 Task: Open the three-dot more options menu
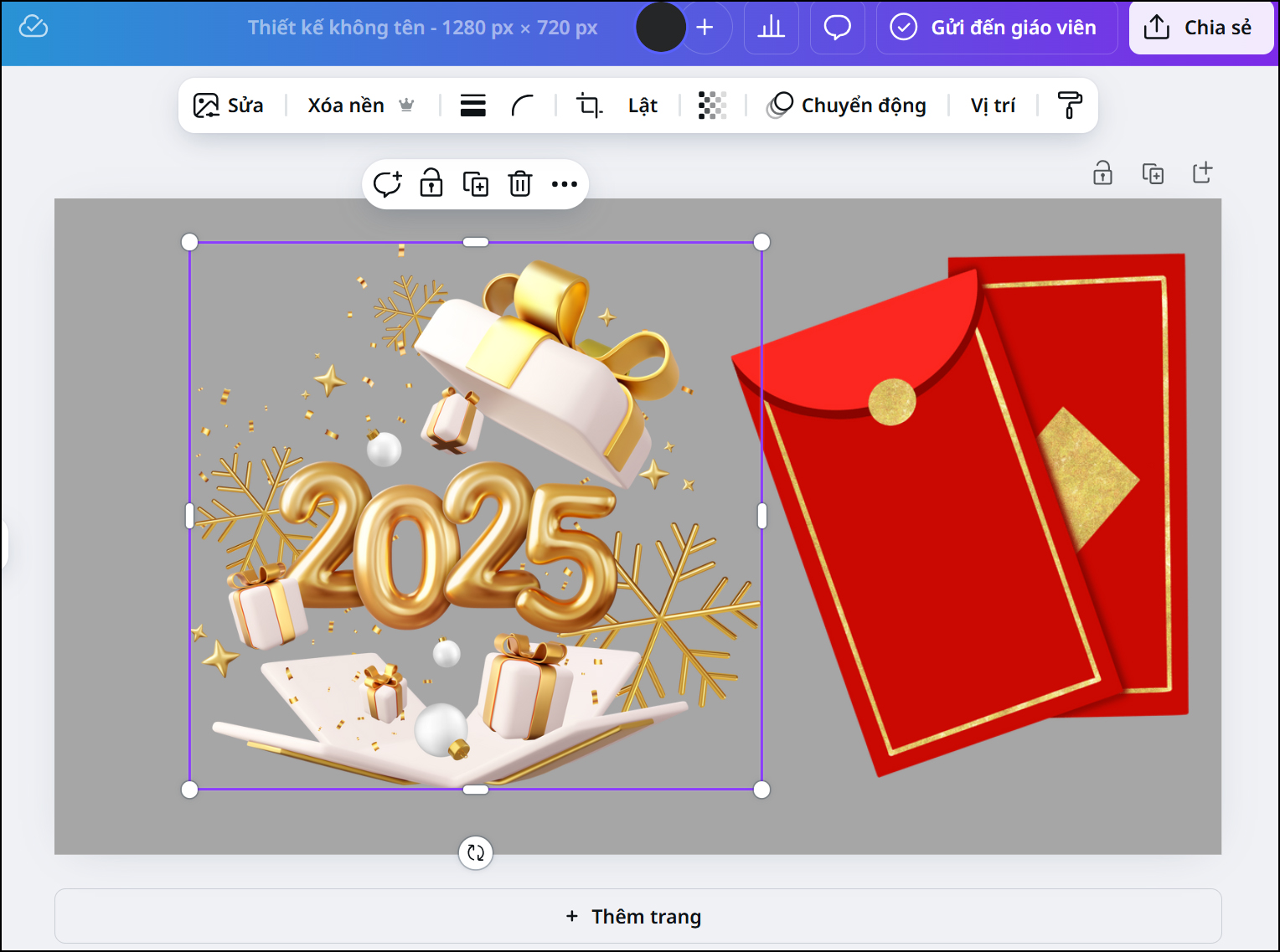coord(565,183)
